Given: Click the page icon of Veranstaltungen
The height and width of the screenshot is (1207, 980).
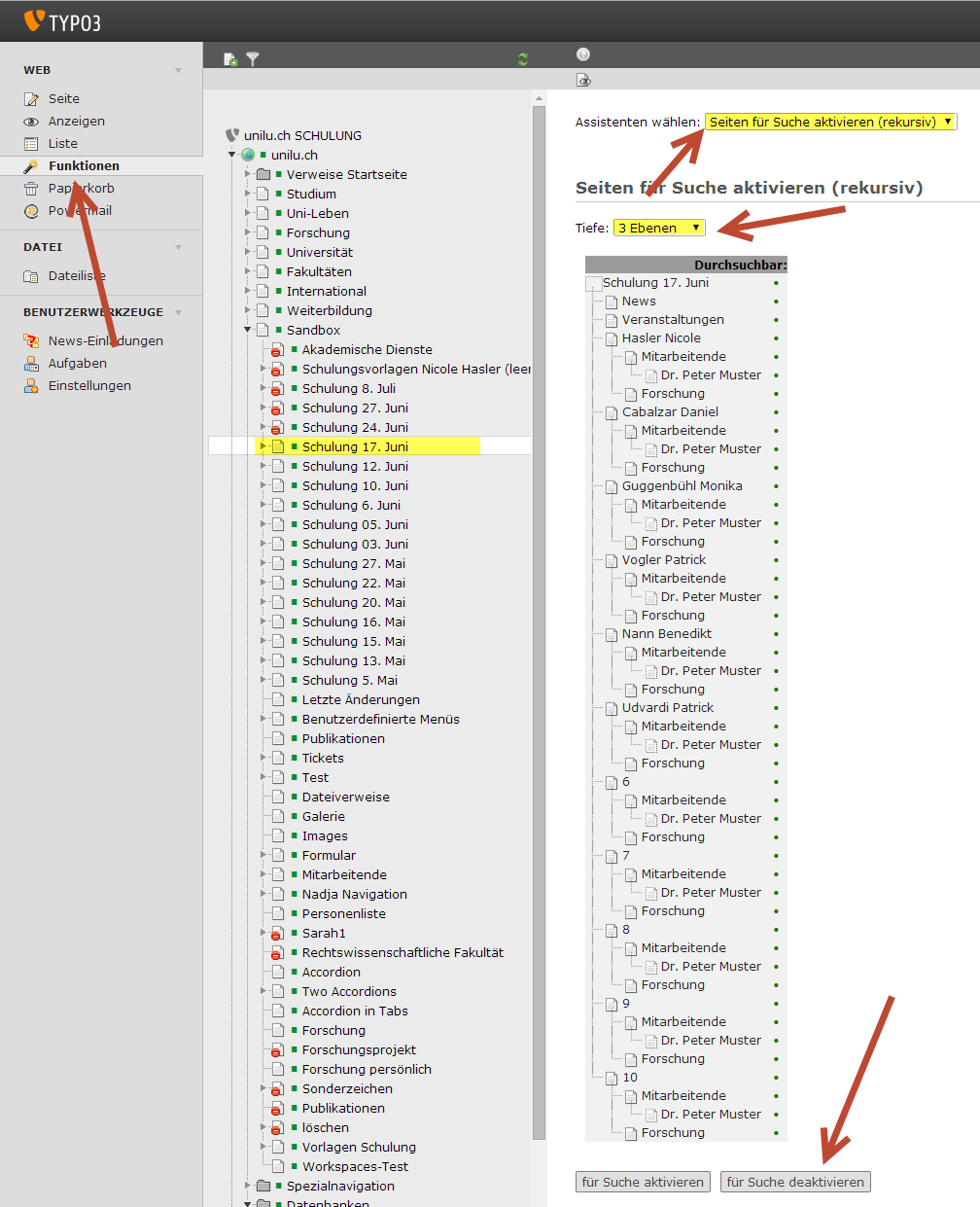Looking at the screenshot, I should [x=612, y=321].
